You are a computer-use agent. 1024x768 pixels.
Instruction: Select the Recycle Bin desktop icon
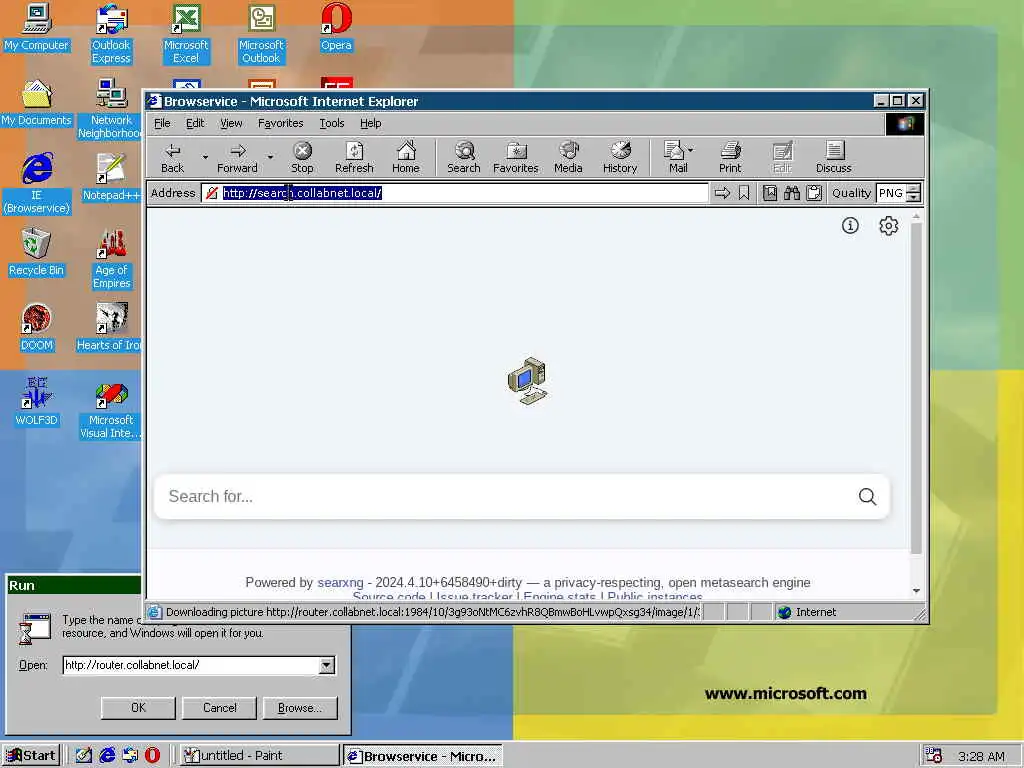pos(37,253)
